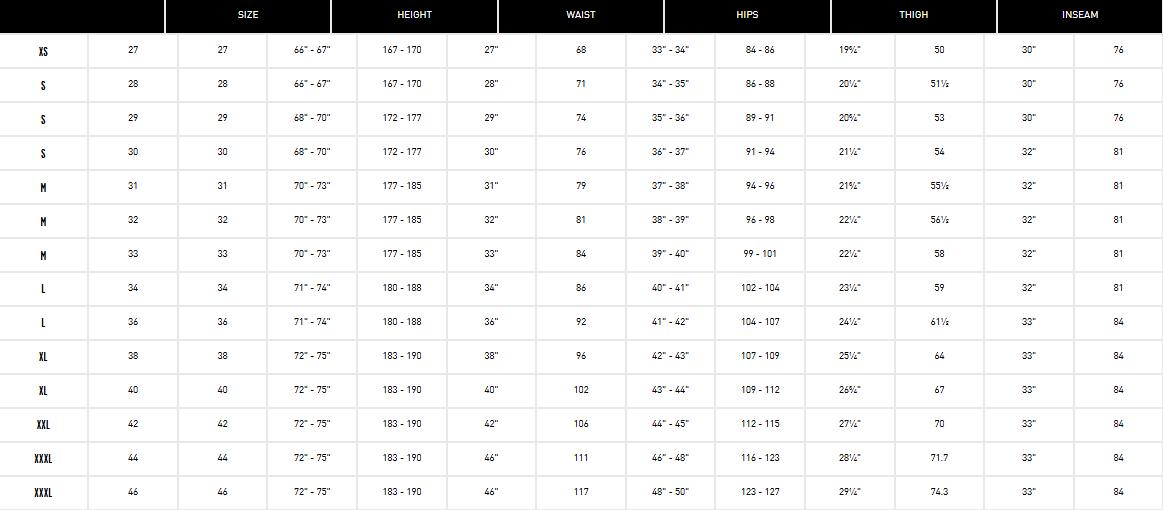Select the thigh cell showing 71.7
1163x510 pixels.
point(939,458)
